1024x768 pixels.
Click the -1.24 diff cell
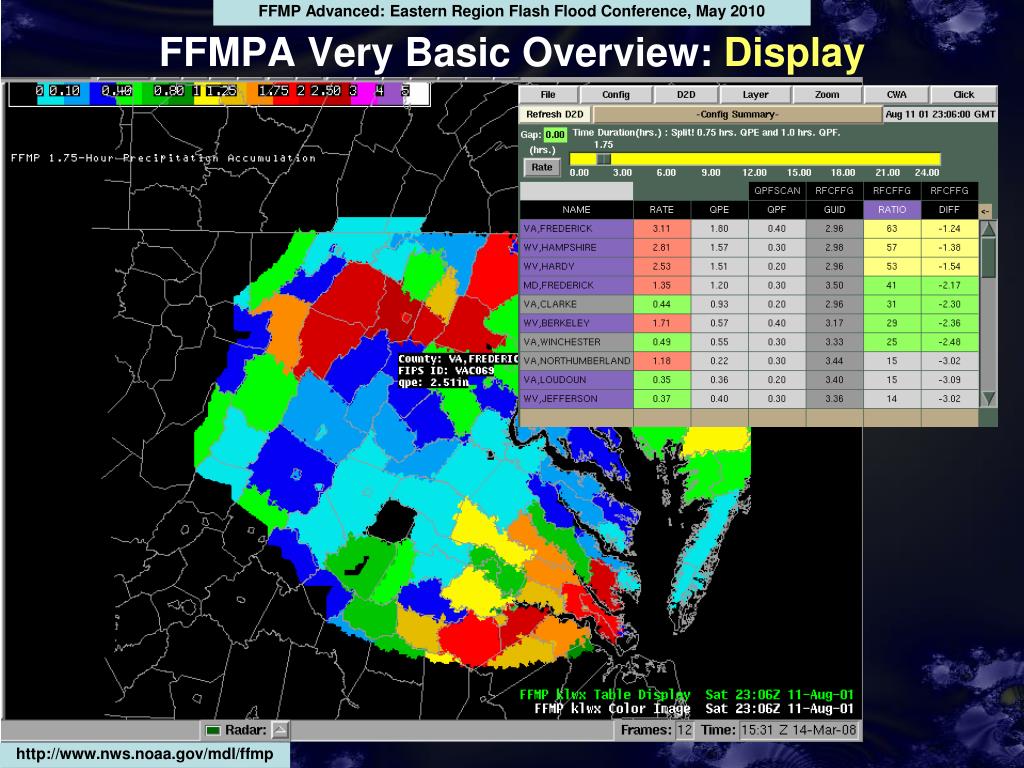[x=950, y=229]
